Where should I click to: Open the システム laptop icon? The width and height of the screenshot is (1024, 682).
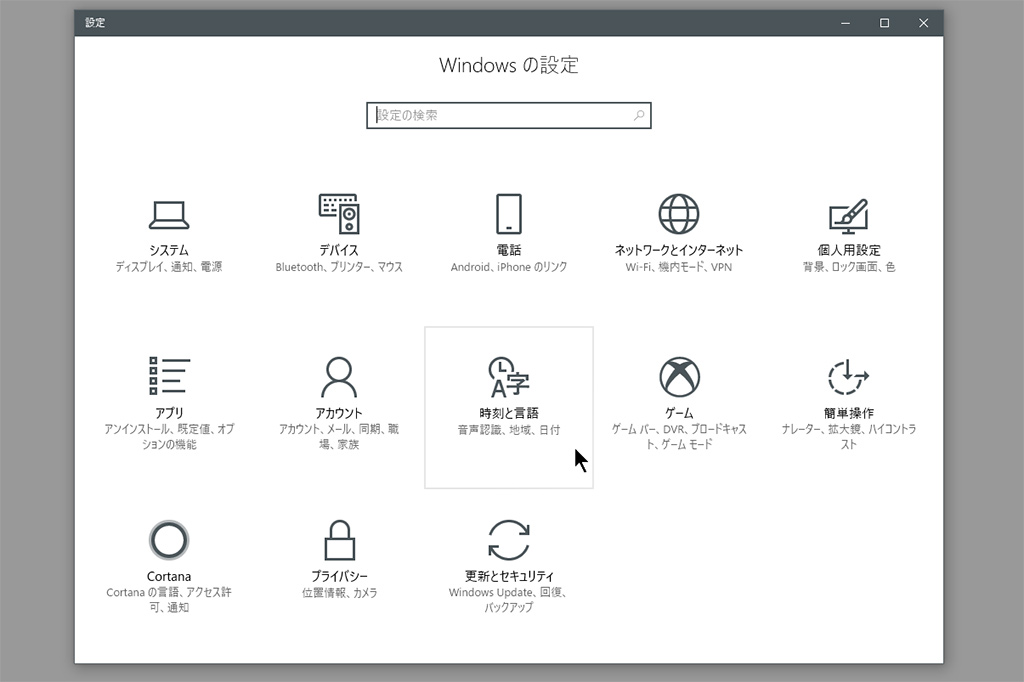169,215
